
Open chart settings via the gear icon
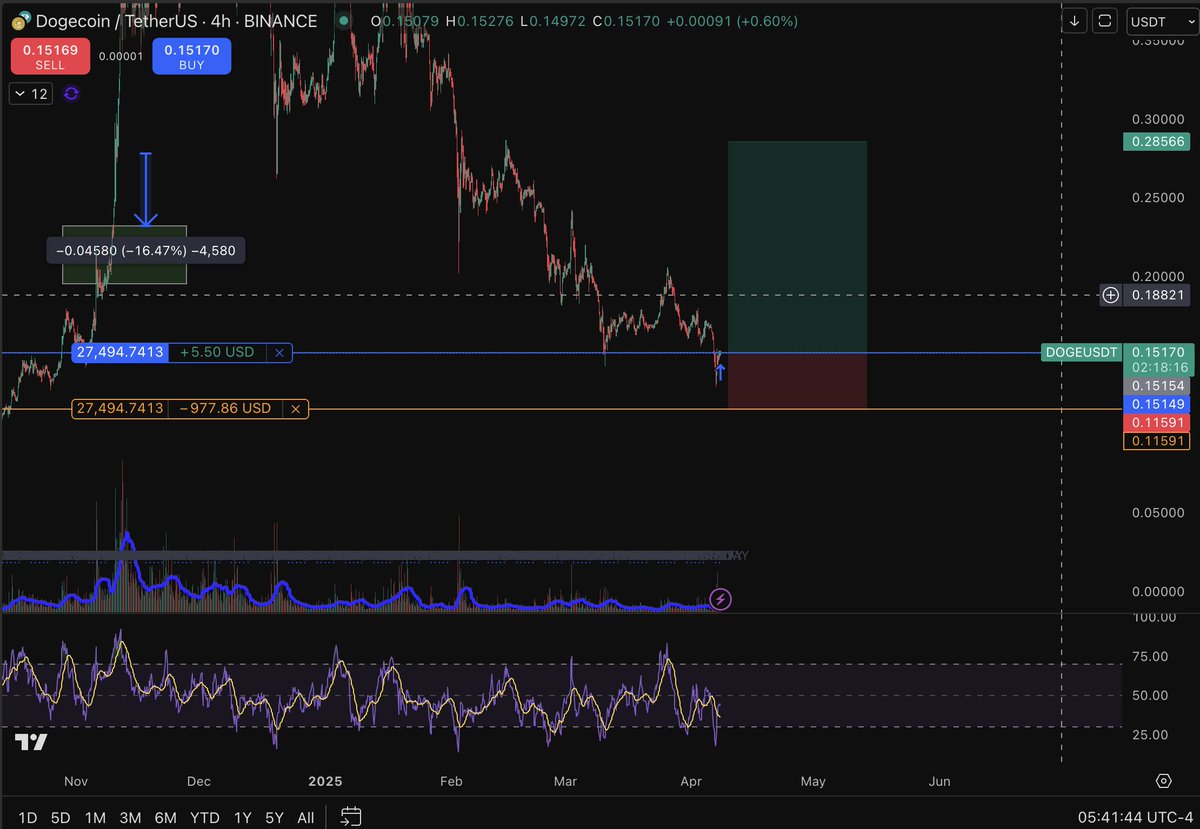point(1163,780)
